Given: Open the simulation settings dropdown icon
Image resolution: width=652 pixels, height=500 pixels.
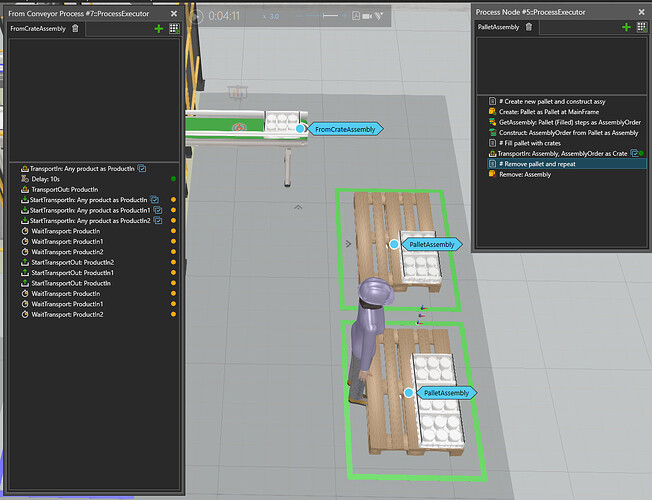Looking at the screenshot, I should 378,16.
